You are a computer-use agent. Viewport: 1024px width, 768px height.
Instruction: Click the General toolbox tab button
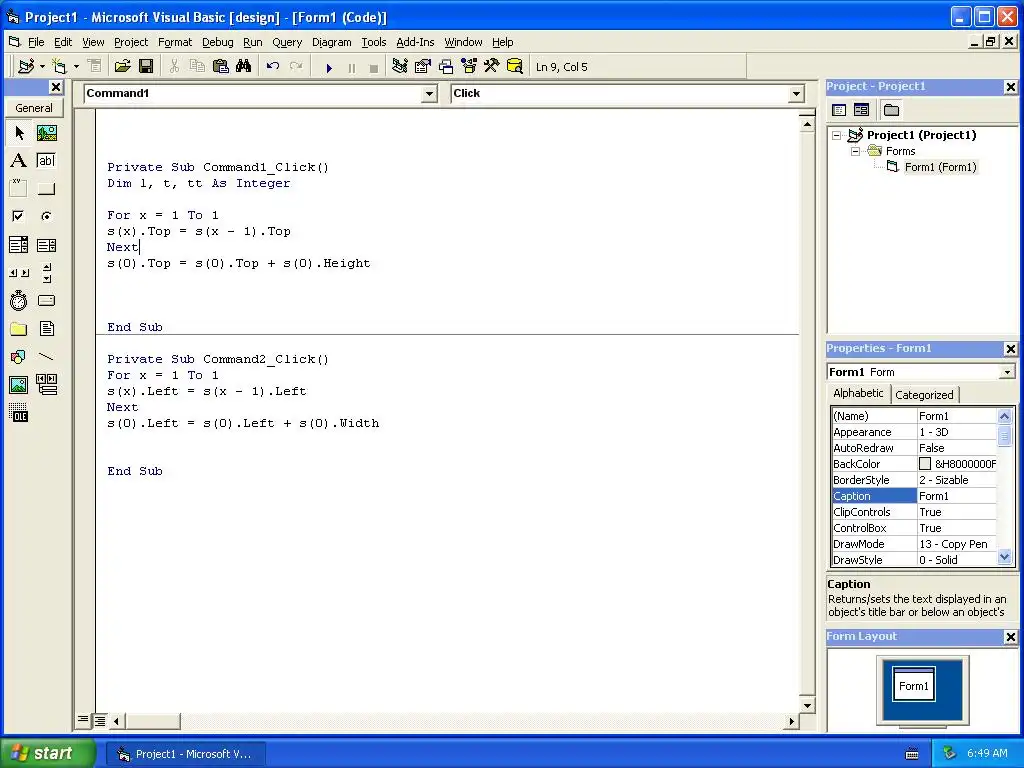(34, 108)
